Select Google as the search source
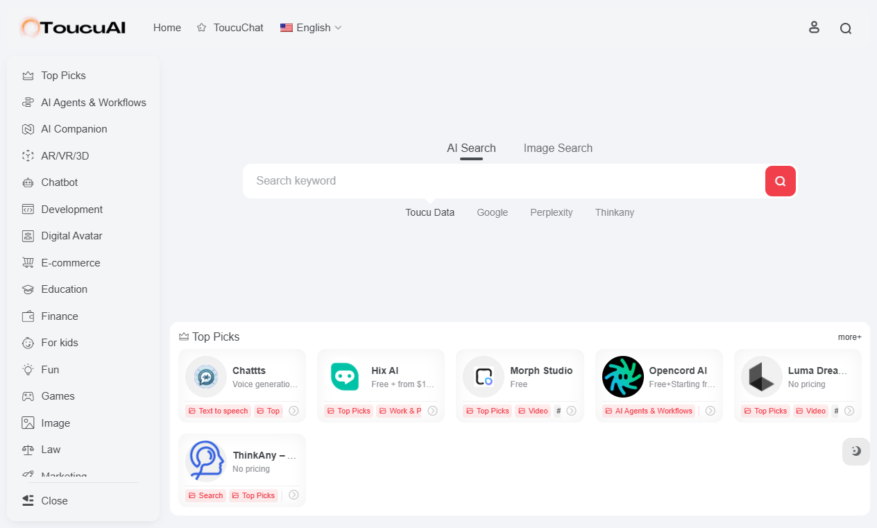 [492, 213]
